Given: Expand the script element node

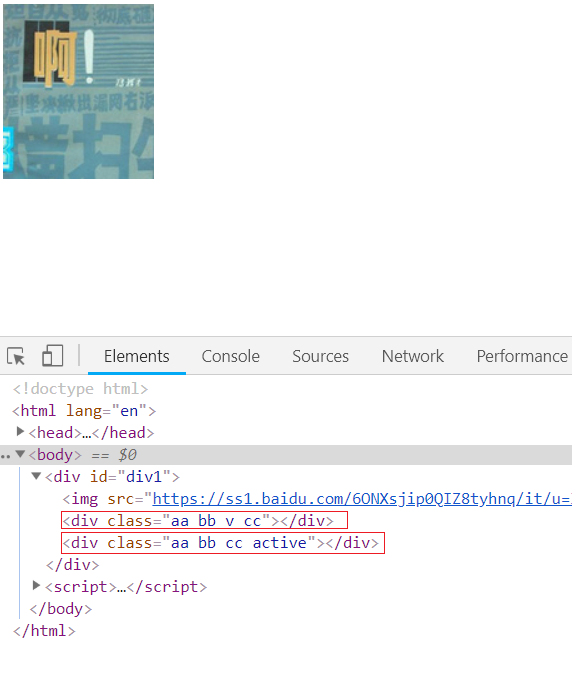Looking at the screenshot, I should tap(37, 585).
